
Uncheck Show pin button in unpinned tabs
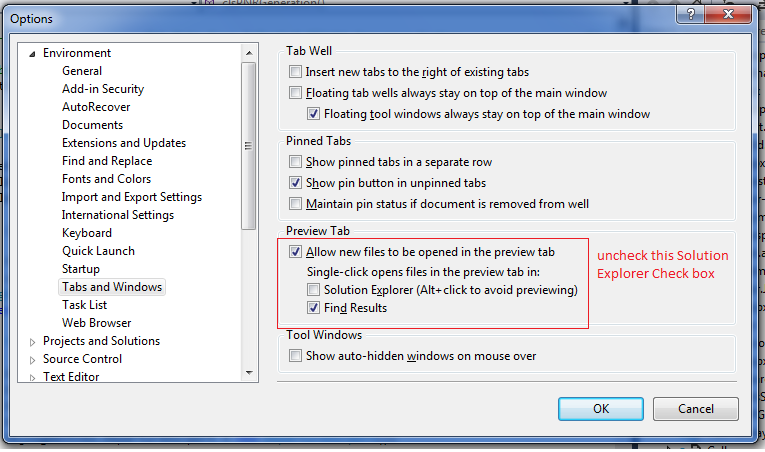[295, 183]
